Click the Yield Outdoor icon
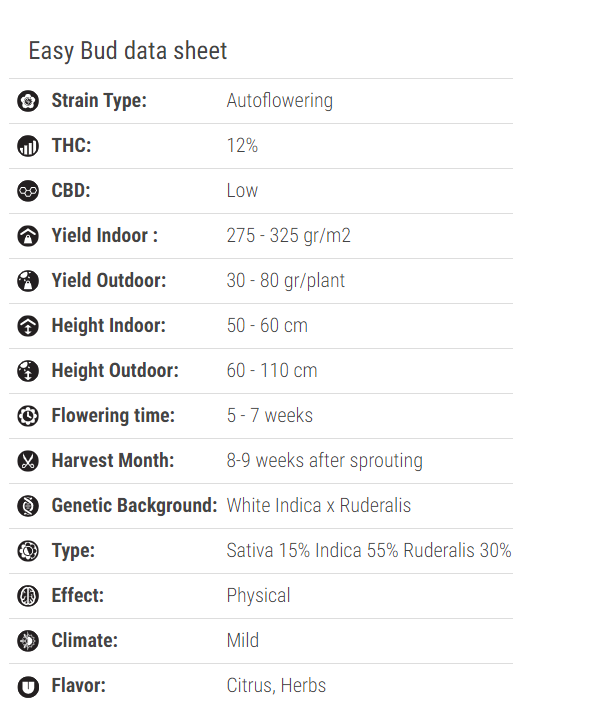Screen dimensions: 603x725 28,281
